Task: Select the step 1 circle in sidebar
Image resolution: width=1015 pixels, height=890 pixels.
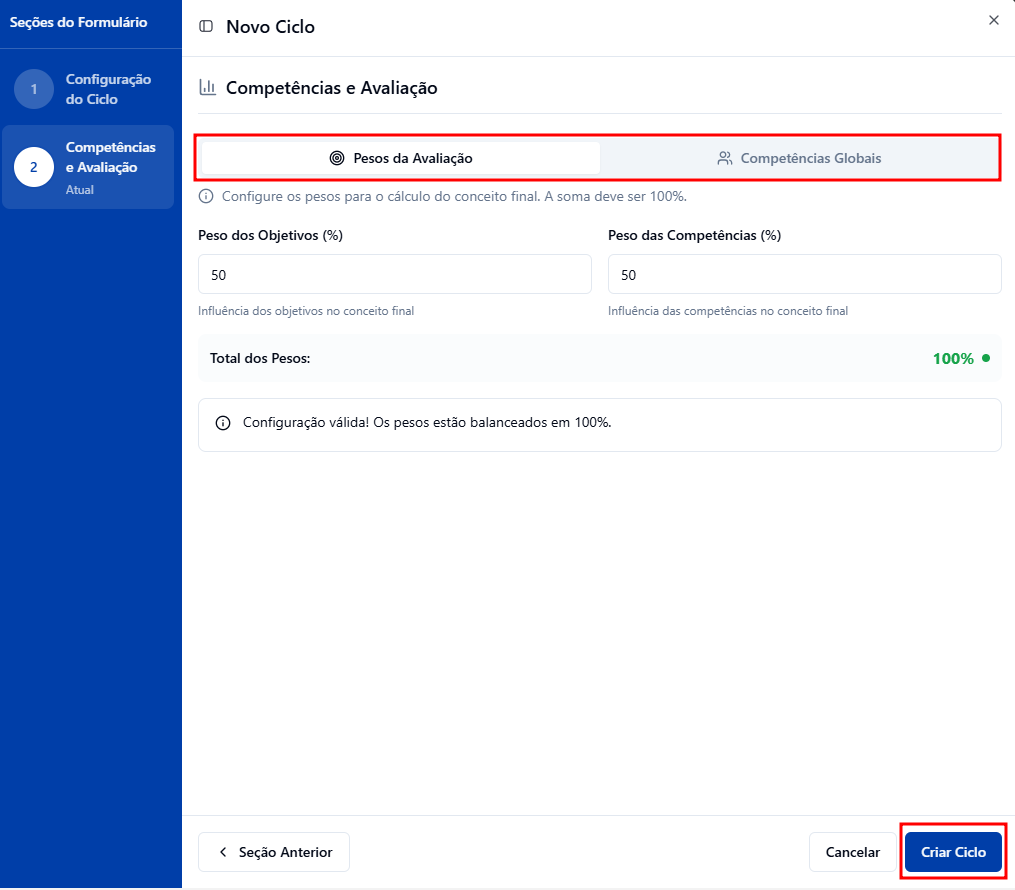Action: pyautogui.click(x=34, y=89)
